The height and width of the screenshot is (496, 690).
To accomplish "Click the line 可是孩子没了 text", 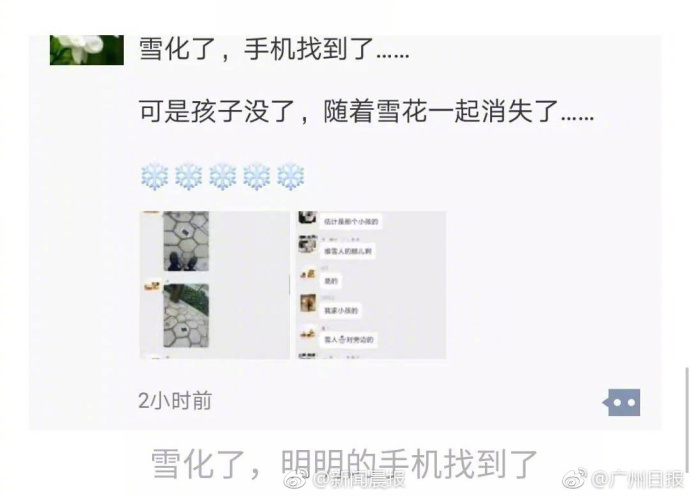I will point(366,111).
